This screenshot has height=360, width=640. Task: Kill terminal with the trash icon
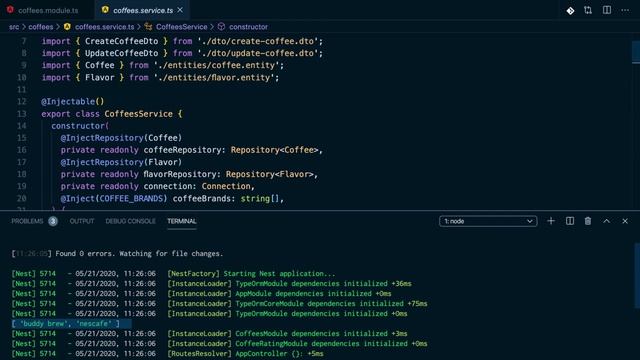[x=588, y=221]
